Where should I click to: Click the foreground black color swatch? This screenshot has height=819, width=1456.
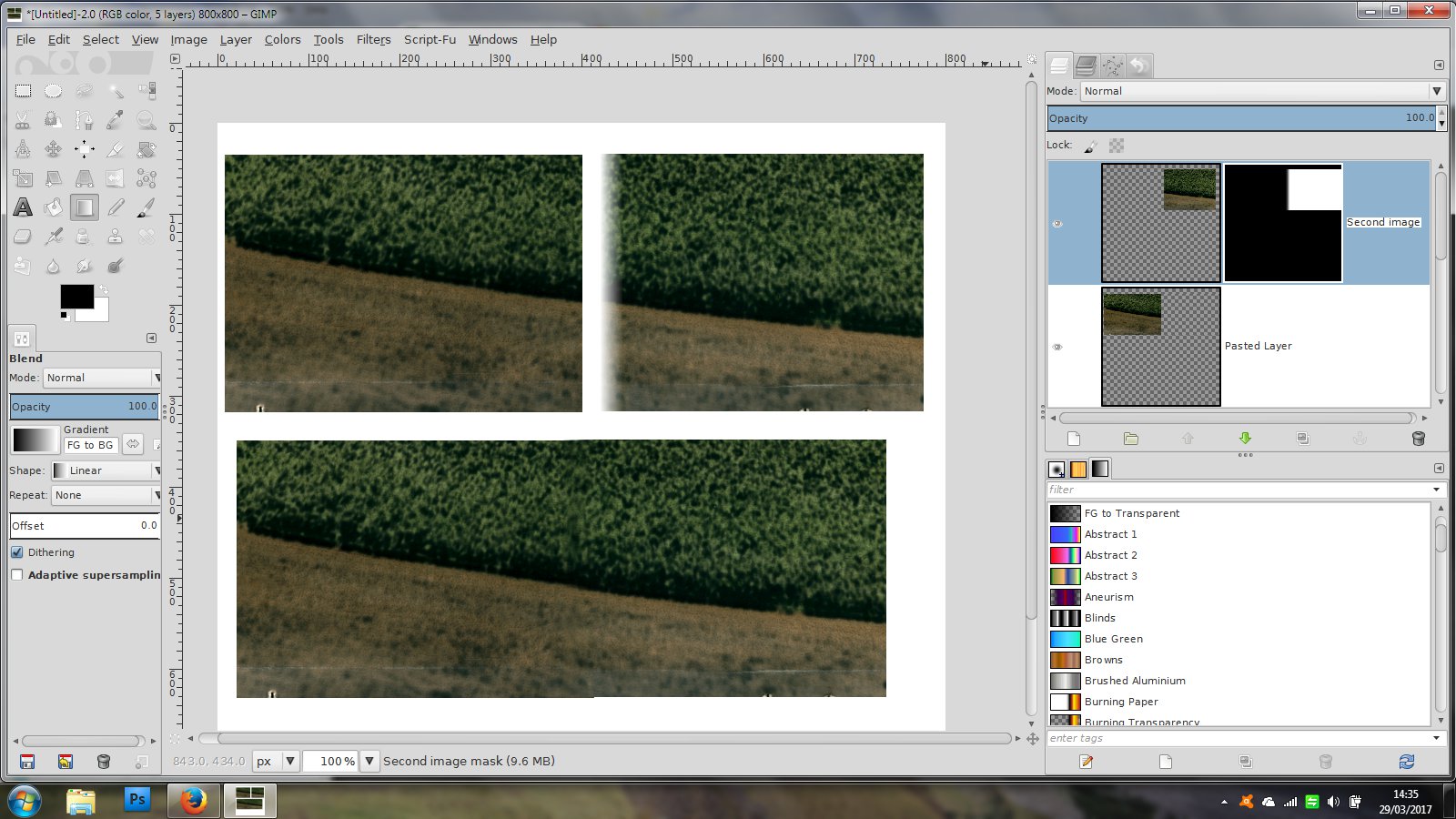(76, 296)
